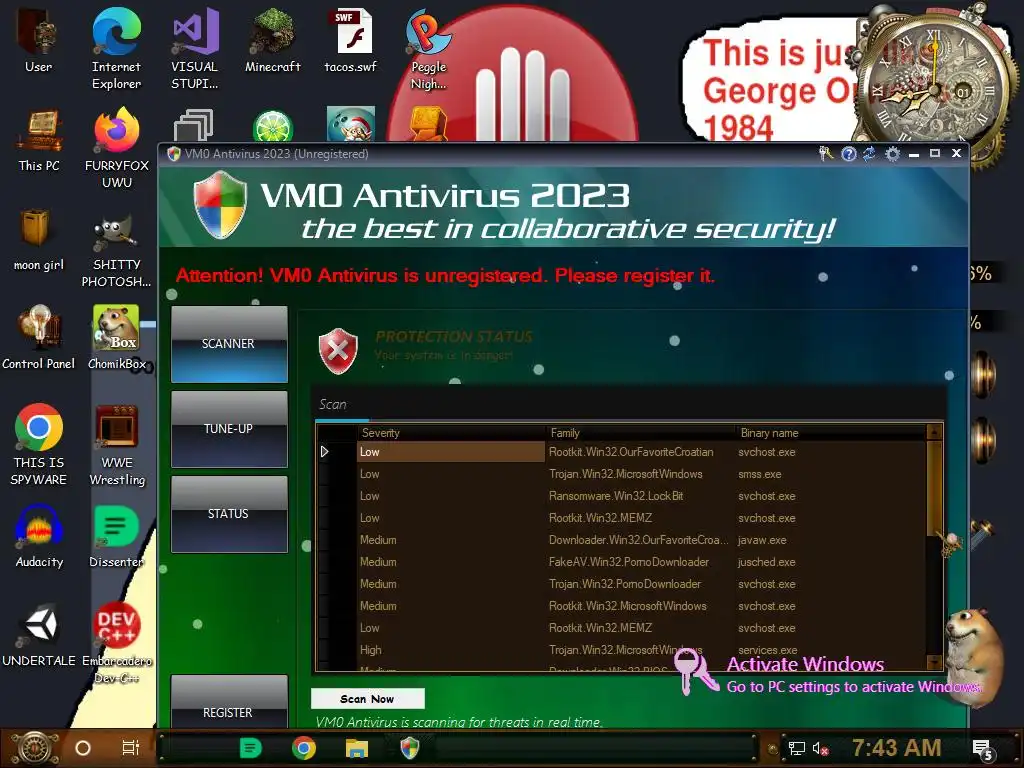Open the Minecraft desktop icon

click(x=273, y=39)
